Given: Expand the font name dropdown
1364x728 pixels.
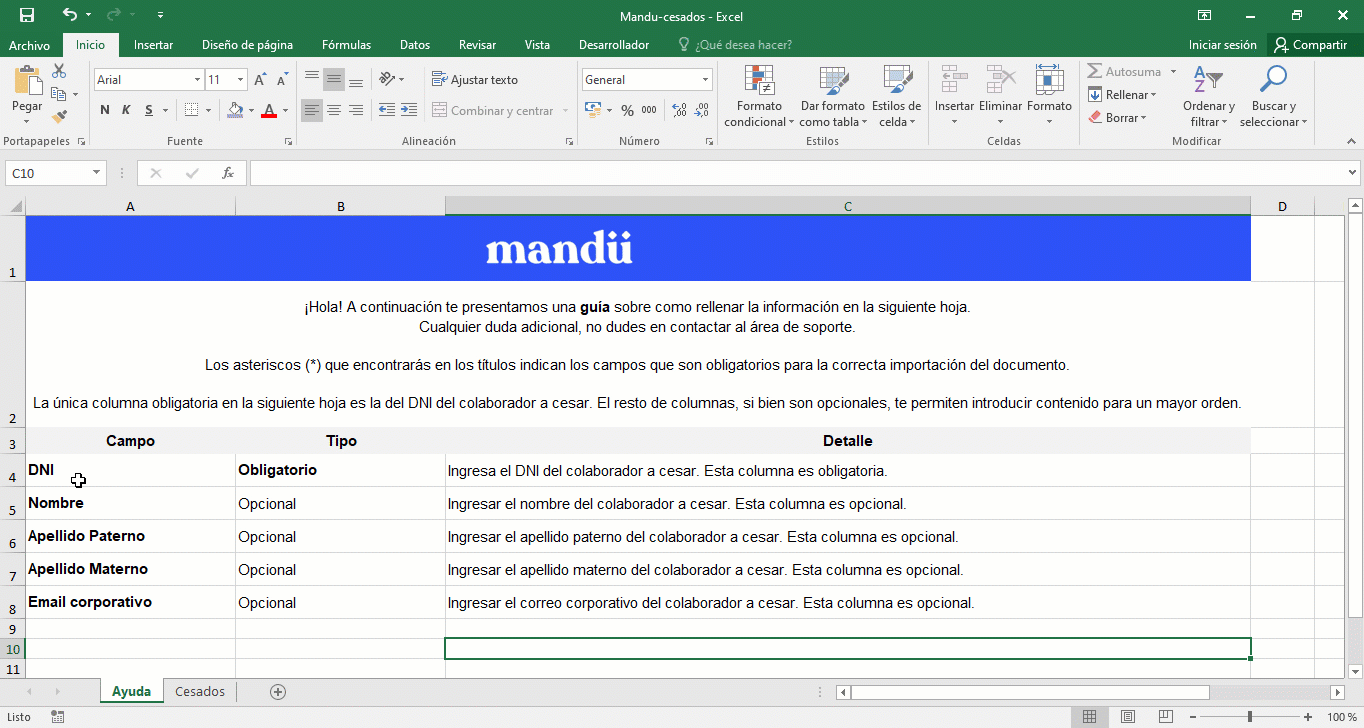Looking at the screenshot, I should (197, 80).
